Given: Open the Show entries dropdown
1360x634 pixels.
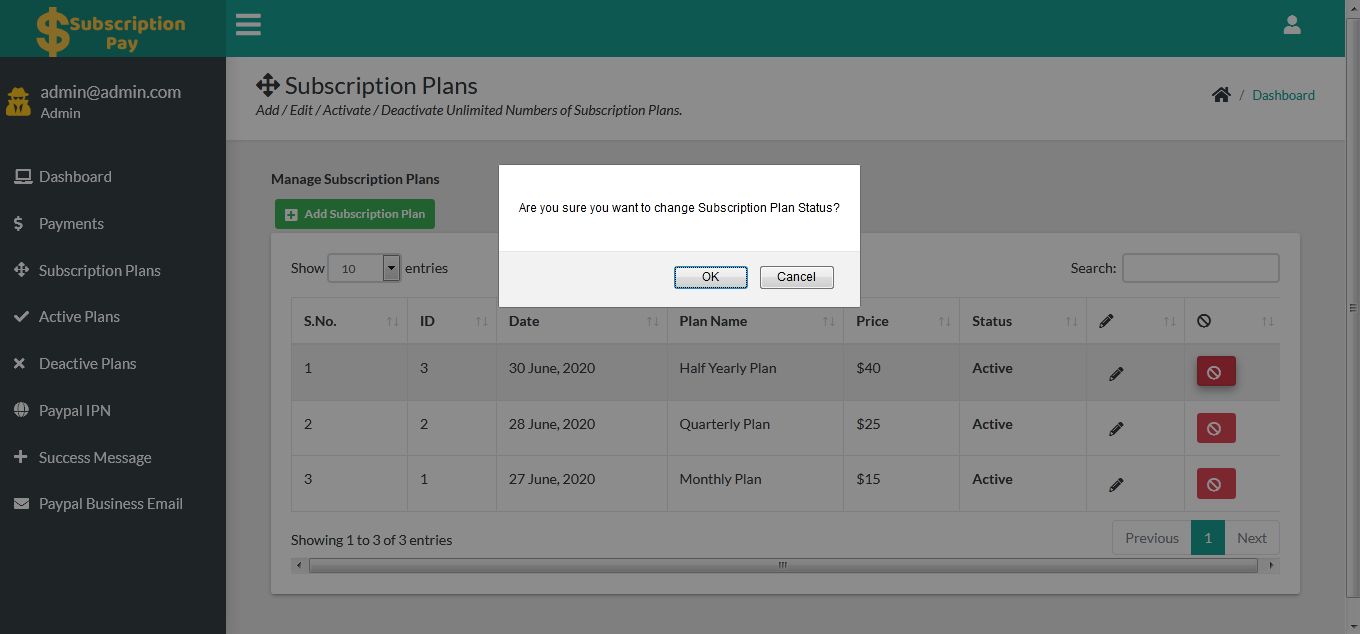Looking at the screenshot, I should (364, 268).
